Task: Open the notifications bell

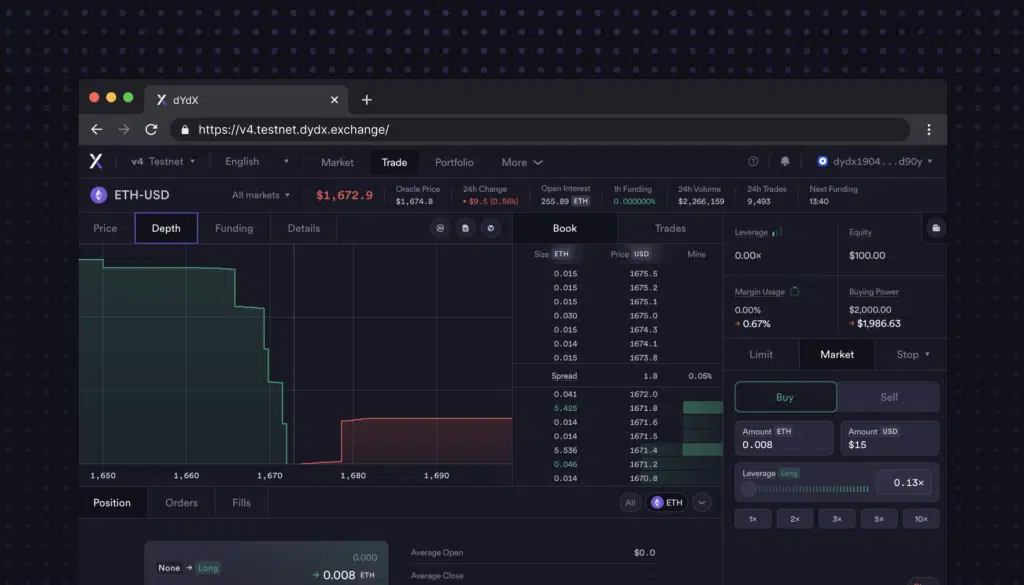Action: [785, 161]
